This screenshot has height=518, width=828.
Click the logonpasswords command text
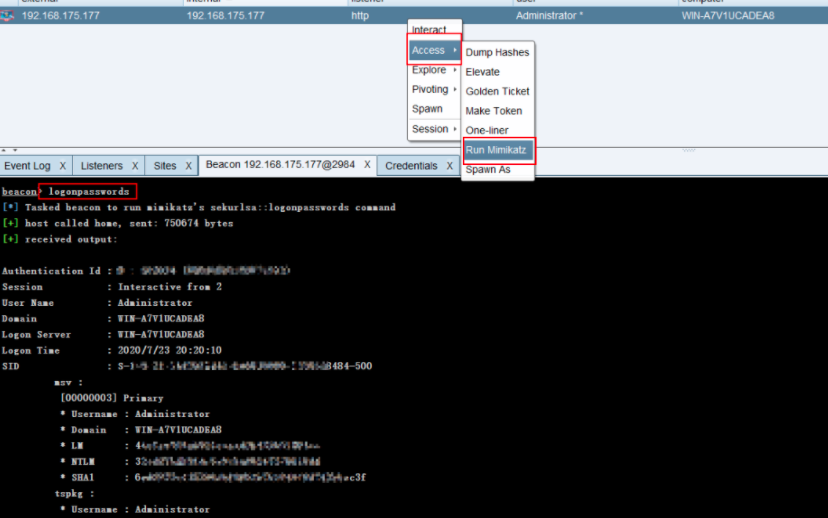pyautogui.click(x=89, y=192)
